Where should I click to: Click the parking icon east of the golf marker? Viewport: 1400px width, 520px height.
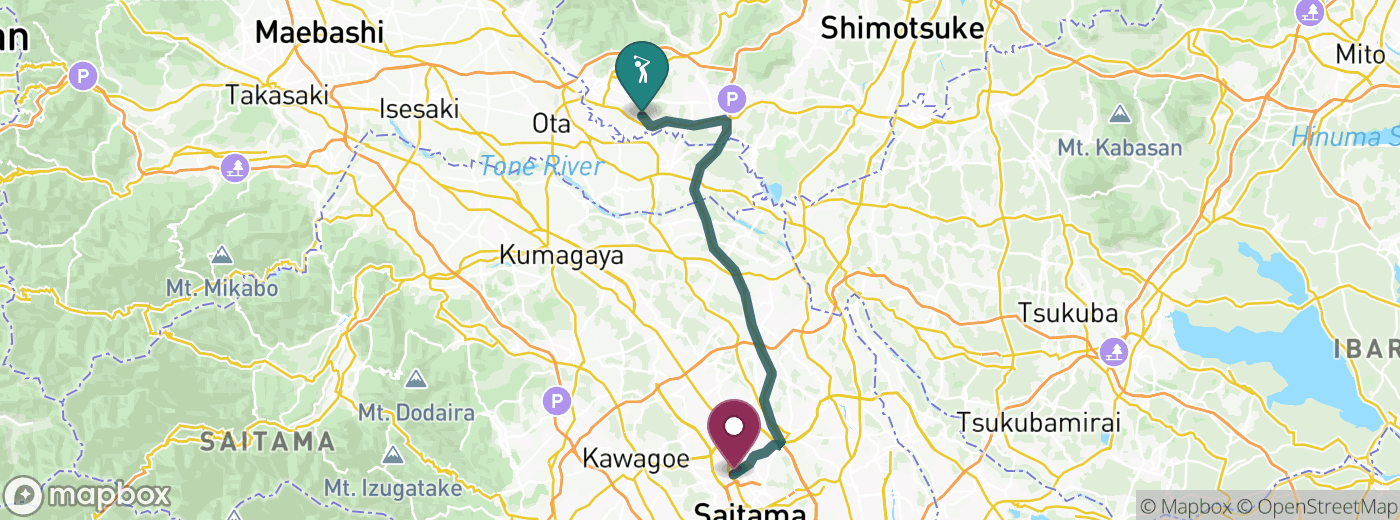tap(733, 98)
